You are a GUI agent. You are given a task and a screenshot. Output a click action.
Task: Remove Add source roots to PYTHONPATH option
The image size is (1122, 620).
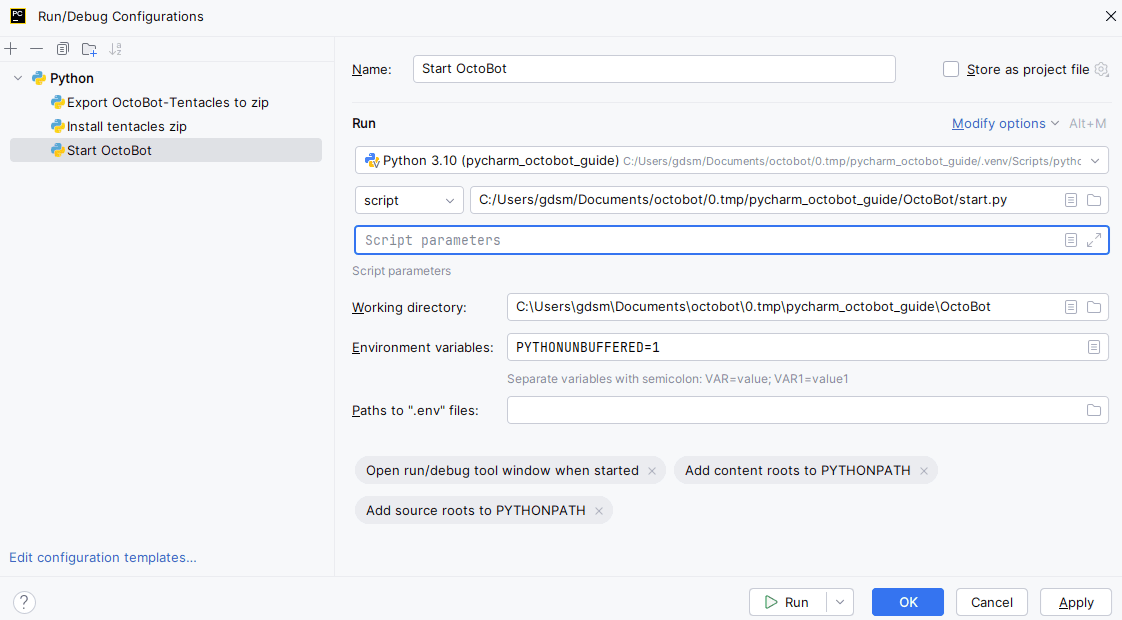coord(599,511)
